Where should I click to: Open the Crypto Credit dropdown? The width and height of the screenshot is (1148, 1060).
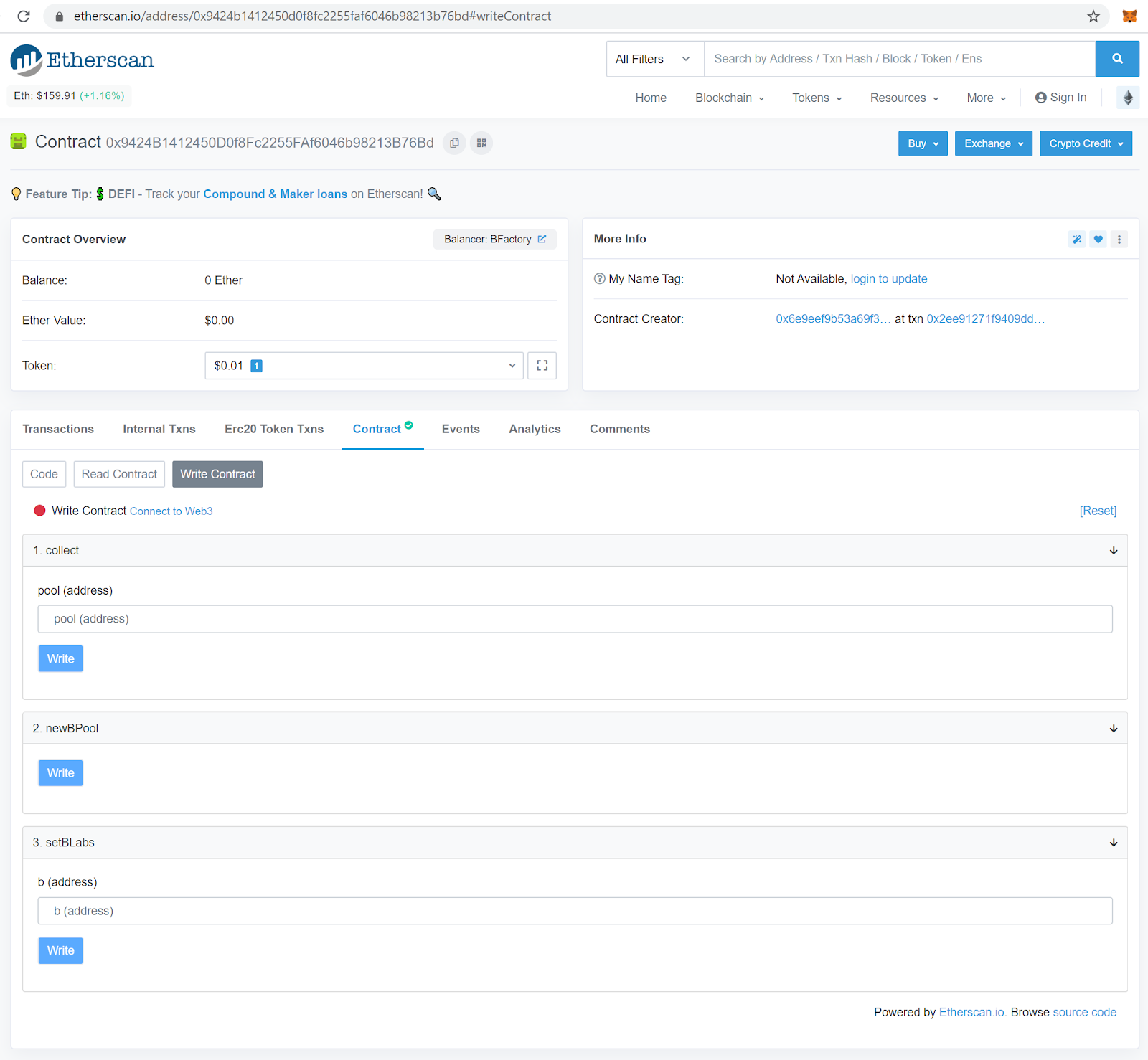point(1086,143)
